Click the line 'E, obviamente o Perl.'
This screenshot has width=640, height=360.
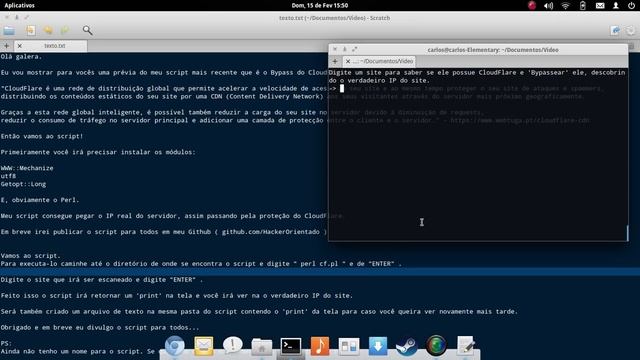click(40, 200)
